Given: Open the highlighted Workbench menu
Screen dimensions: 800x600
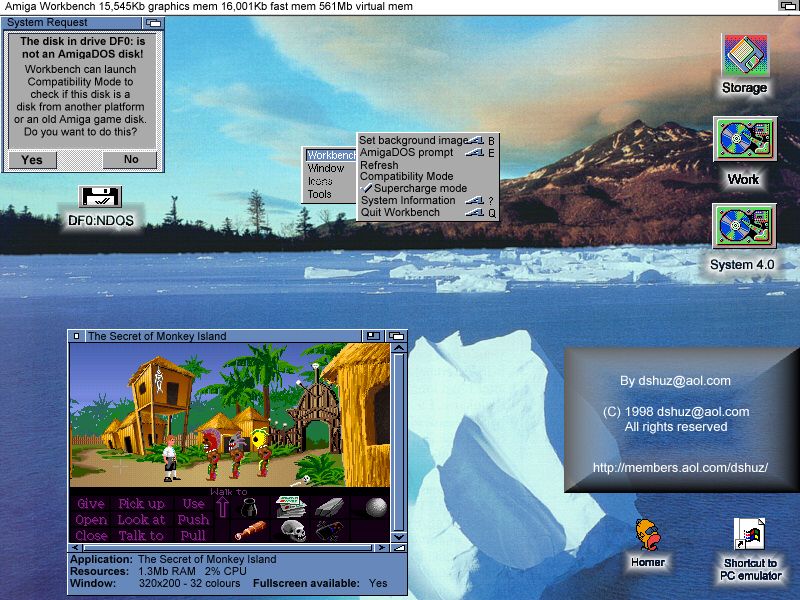Looking at the screenshot, I should point(330,155).
